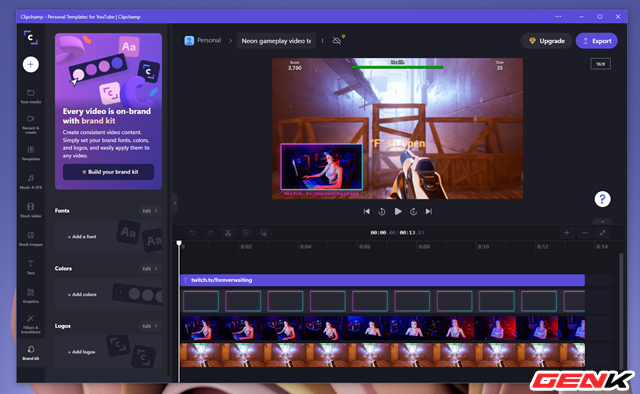640x394 pixels.
Task: Click Add a font
Action: [82, 236]
